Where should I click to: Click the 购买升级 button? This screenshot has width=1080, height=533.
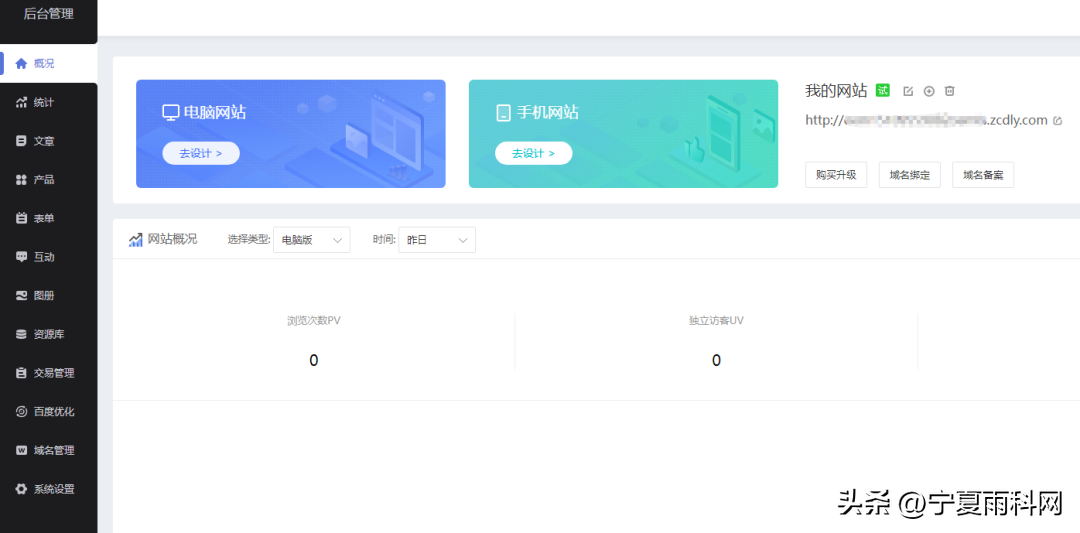[836, 175]
